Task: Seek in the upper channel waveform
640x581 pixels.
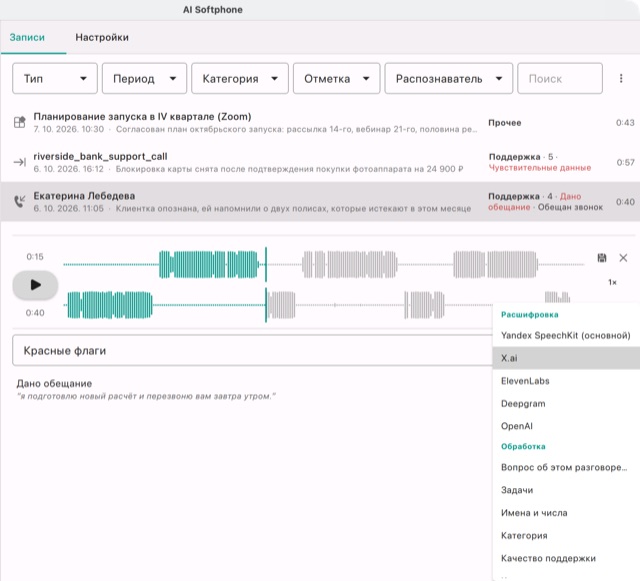Action: coord(323,265)
